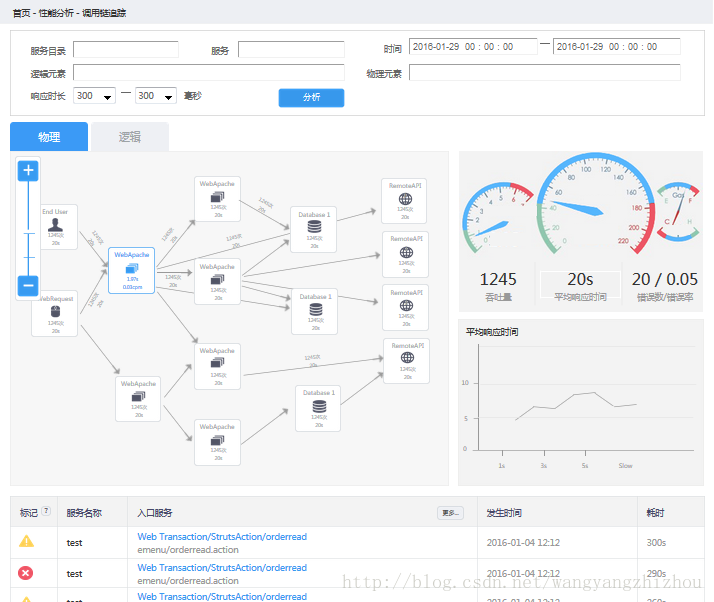Open the first 响应时长 300 dropdown
Viewport: 714px width, 602px height.
point(94,96)
